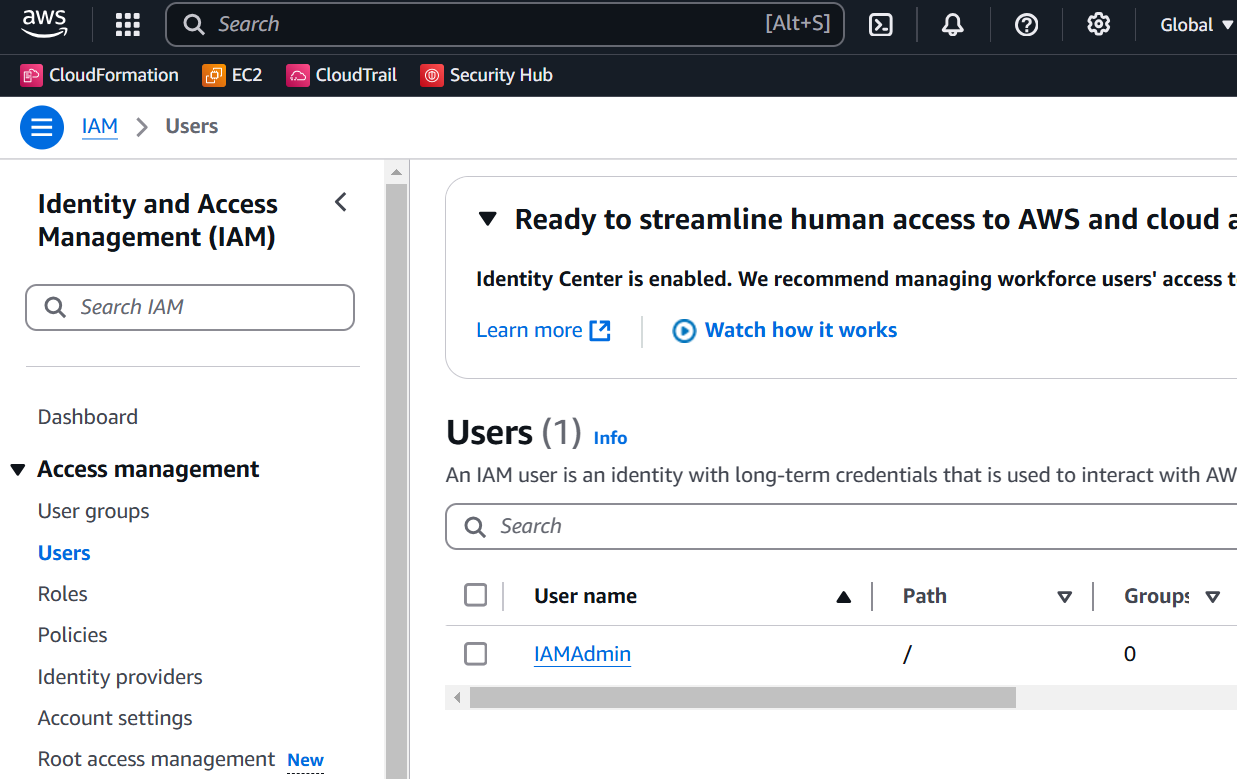
Task: Sort by the Groups column arrow
Action: pos(1213,597)
